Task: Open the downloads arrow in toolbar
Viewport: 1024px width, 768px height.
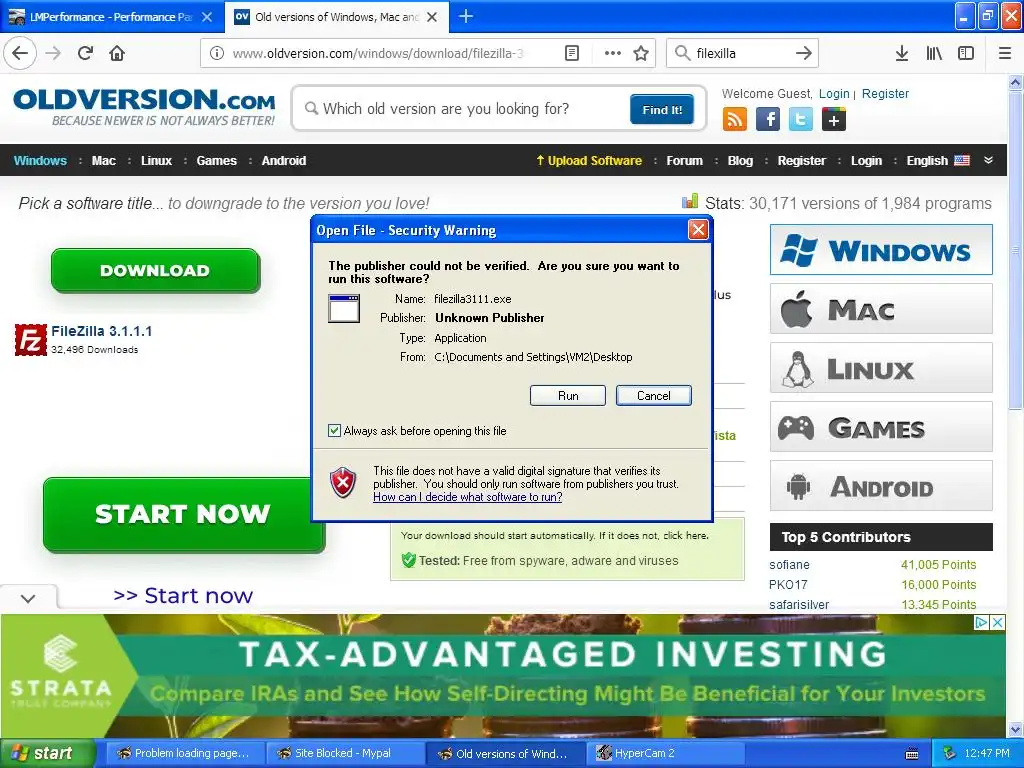Action: (x=901, y=53)
